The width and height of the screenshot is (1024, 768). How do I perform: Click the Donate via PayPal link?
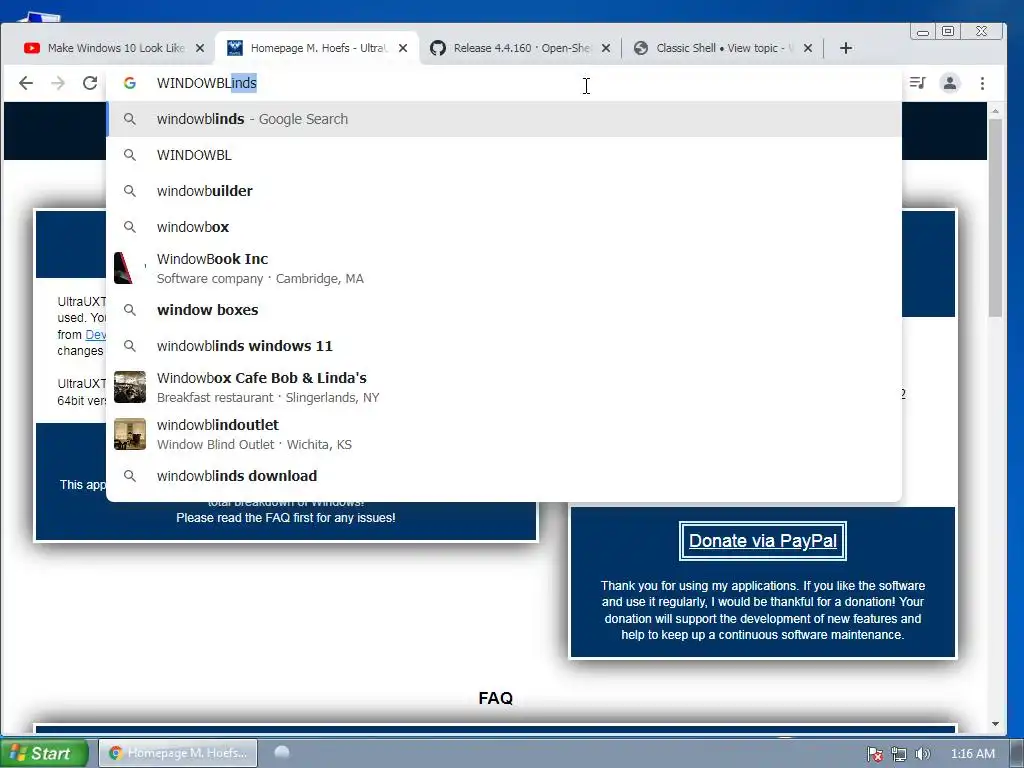coord(763,541)
